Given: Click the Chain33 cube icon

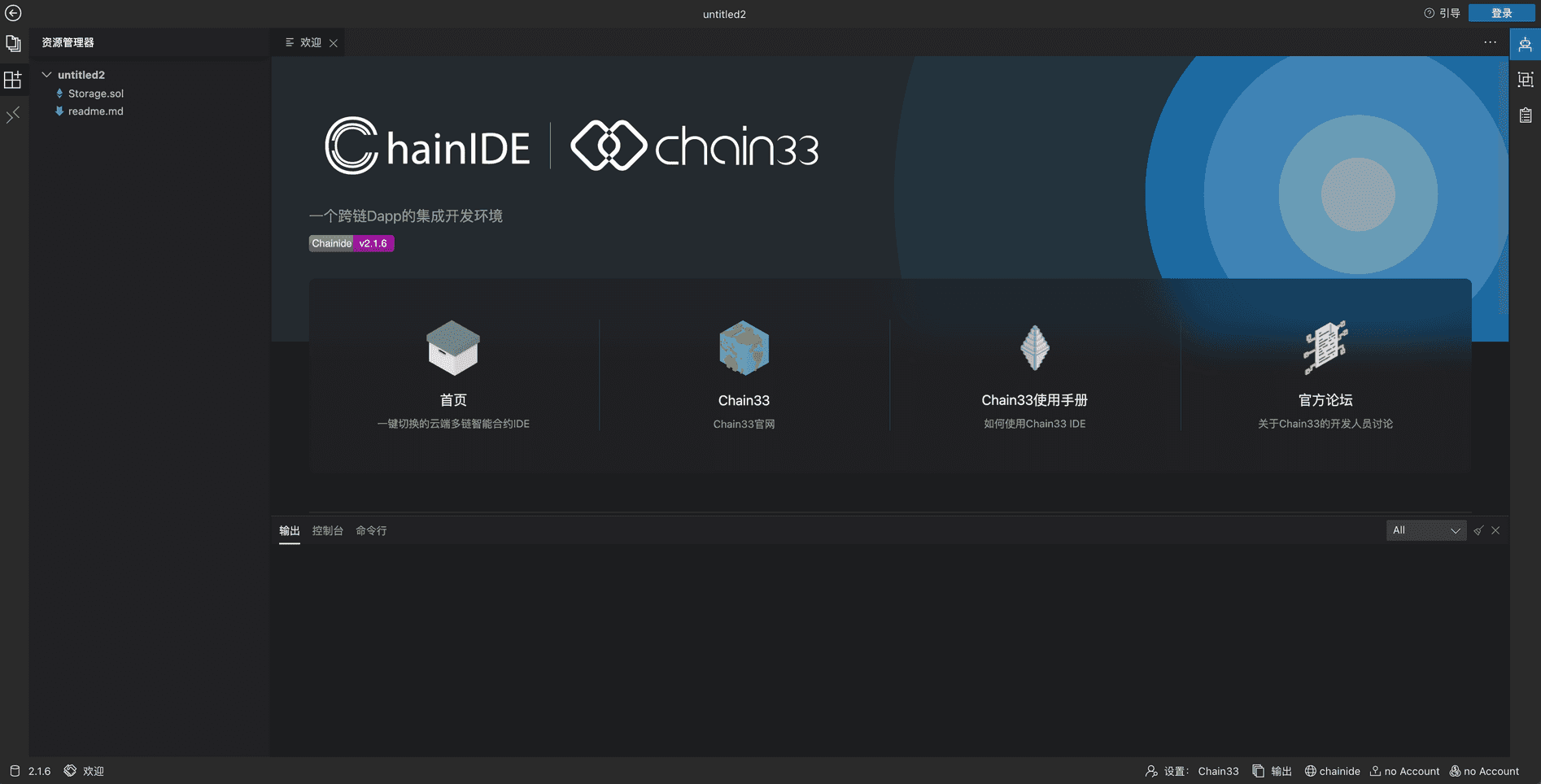Looking at the screenshot, I should 744,347.
